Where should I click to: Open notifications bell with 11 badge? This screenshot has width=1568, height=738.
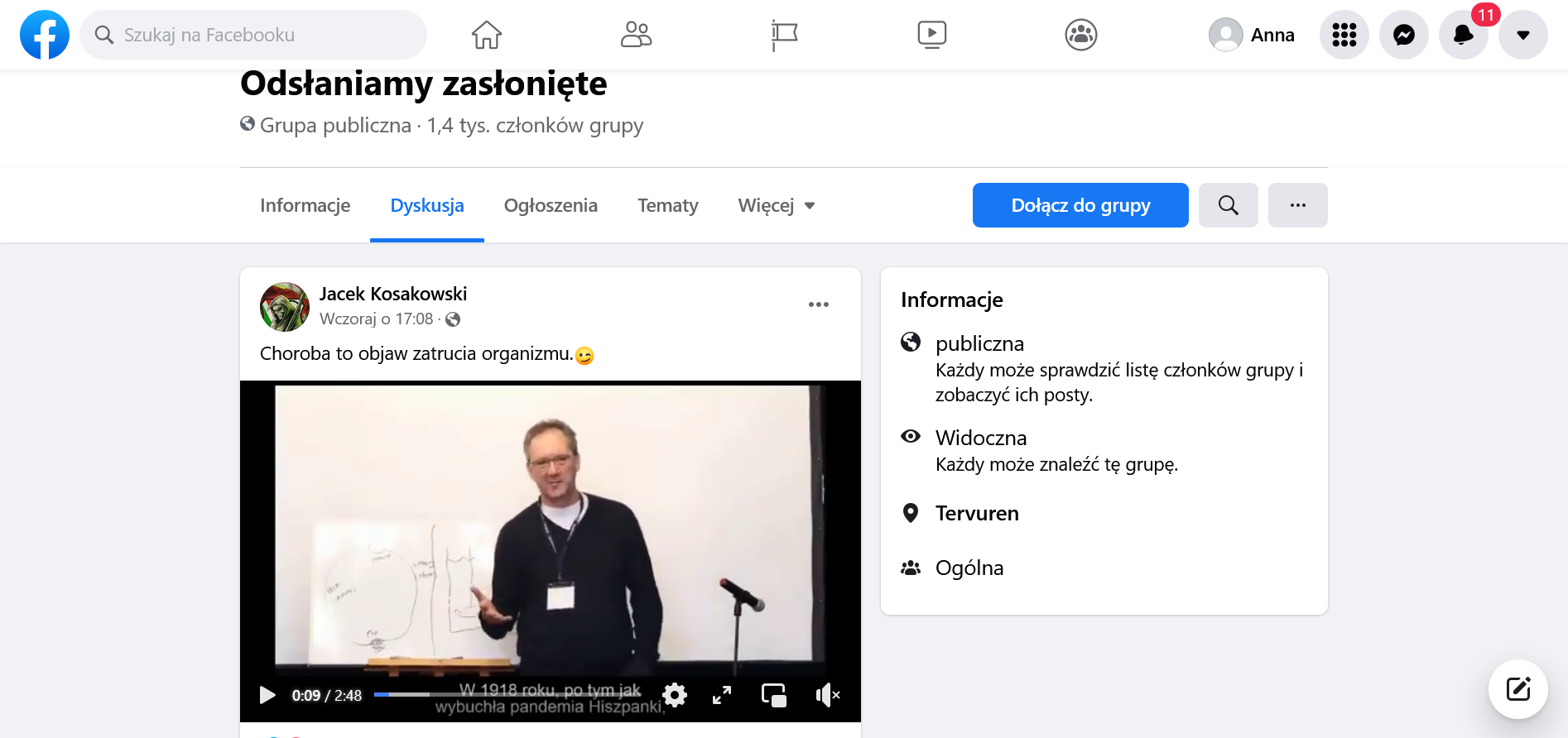click(x=1464, y=35)
